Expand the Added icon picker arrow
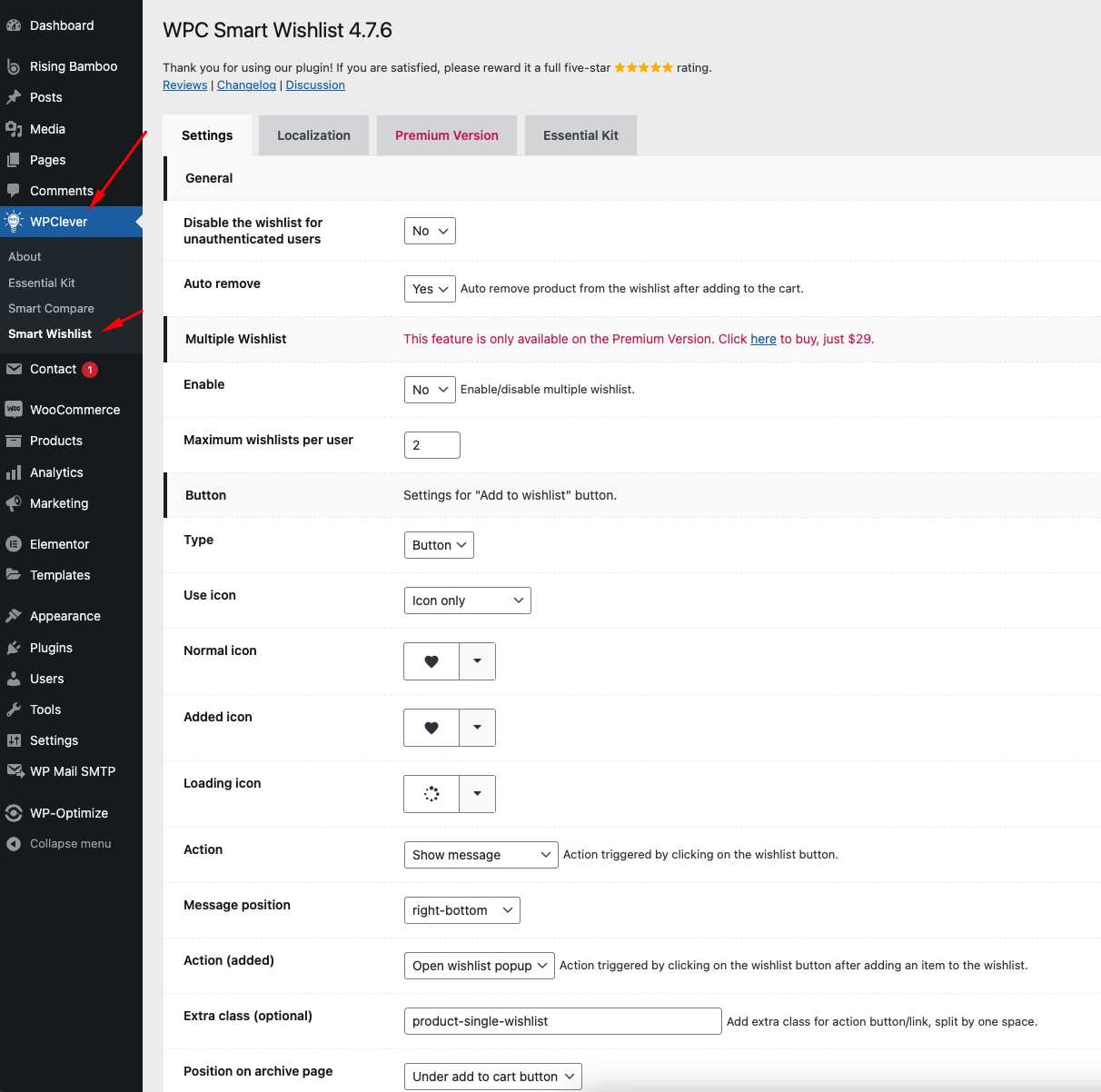Image resolution: width=1101 pixels, height=1092 pixels. pos(478,728)
